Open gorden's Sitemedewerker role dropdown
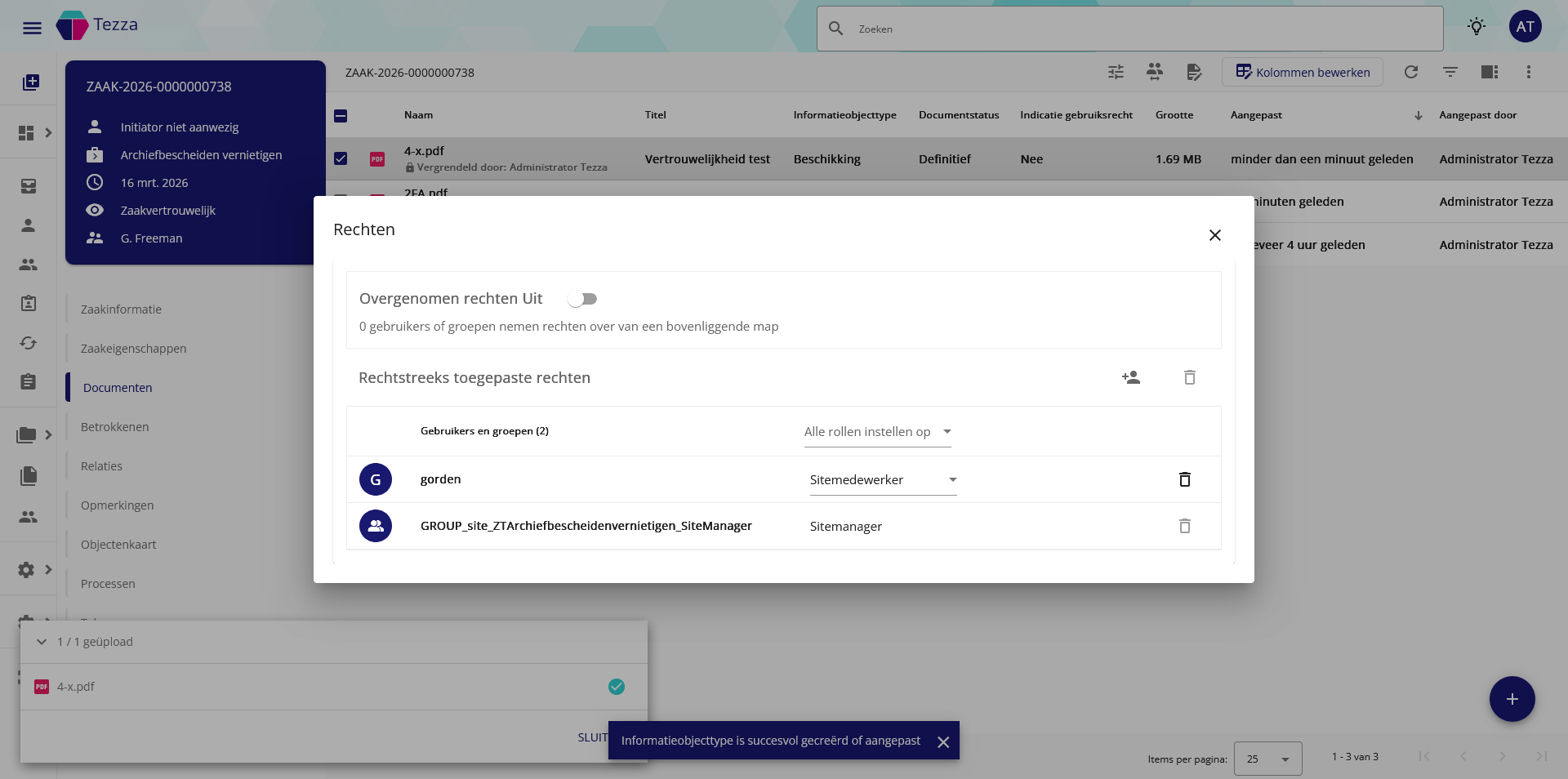Viewport: 1568px width, 779px height. tap(882, 480)
